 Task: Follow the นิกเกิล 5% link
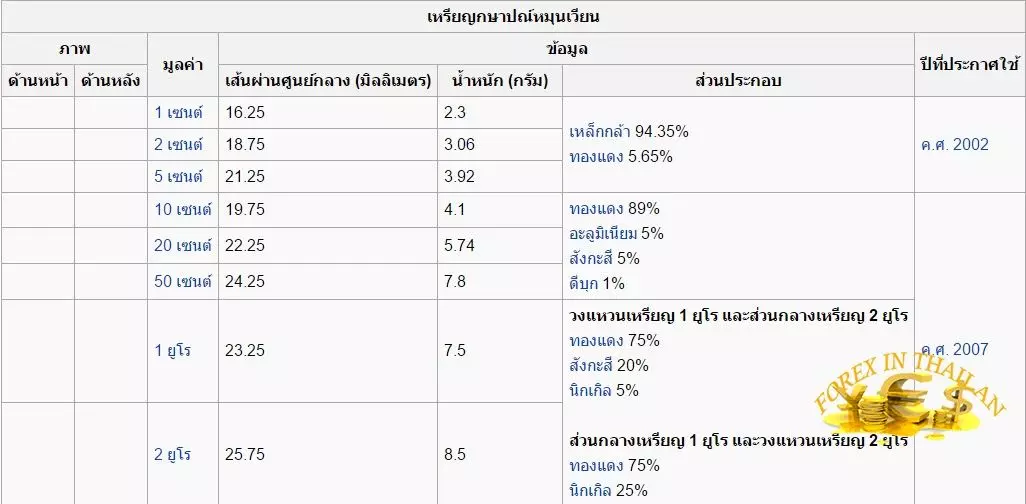(x=591, y=391)
